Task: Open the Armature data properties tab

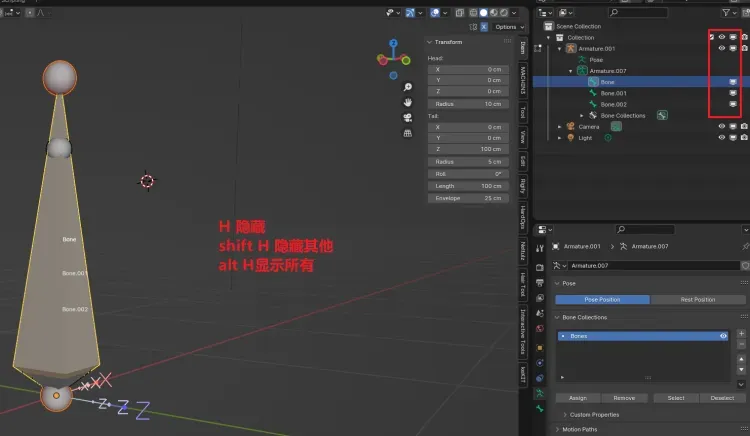Action: (540, 393)
